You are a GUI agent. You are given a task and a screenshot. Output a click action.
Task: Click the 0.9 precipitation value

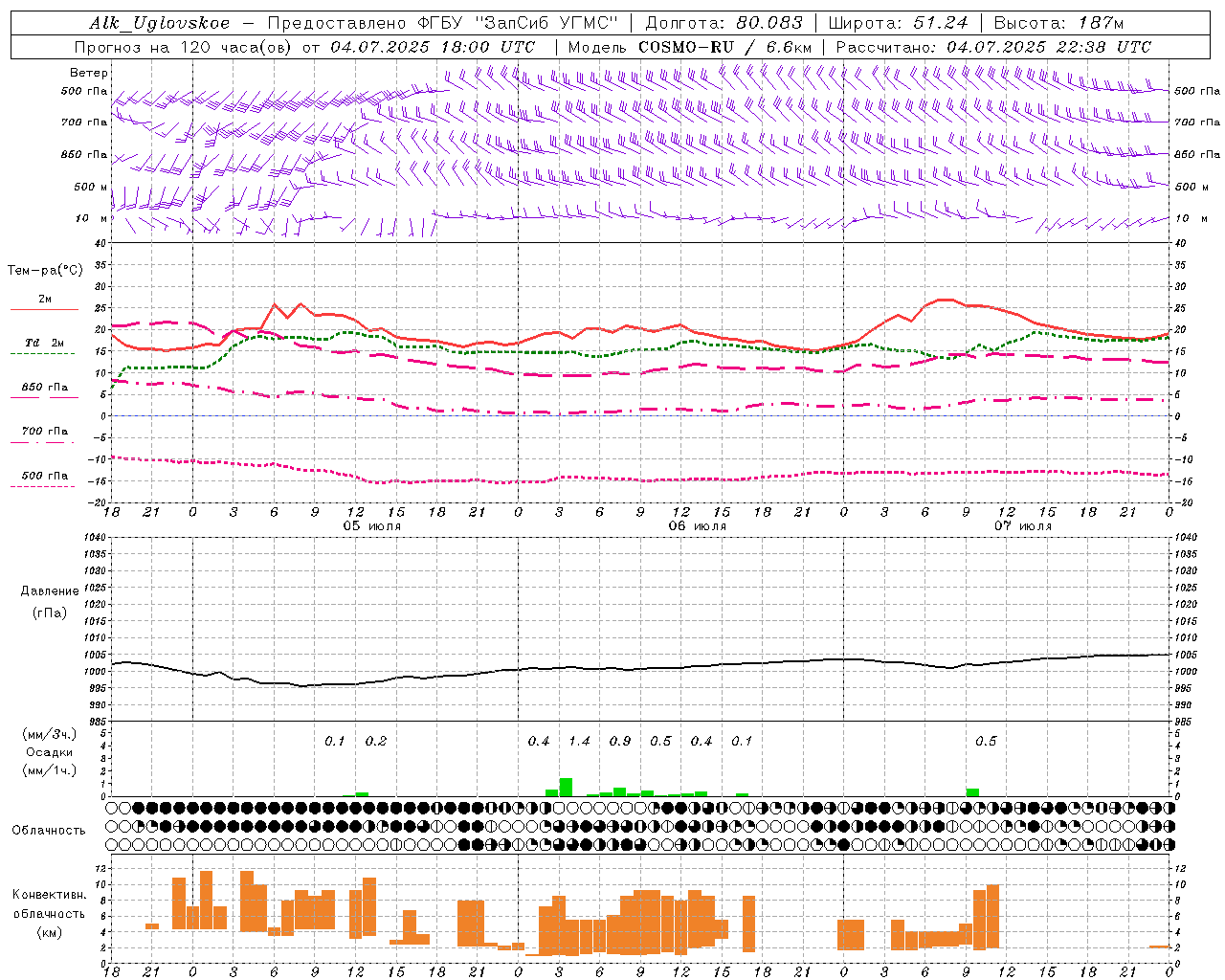[x=620, y=741]
